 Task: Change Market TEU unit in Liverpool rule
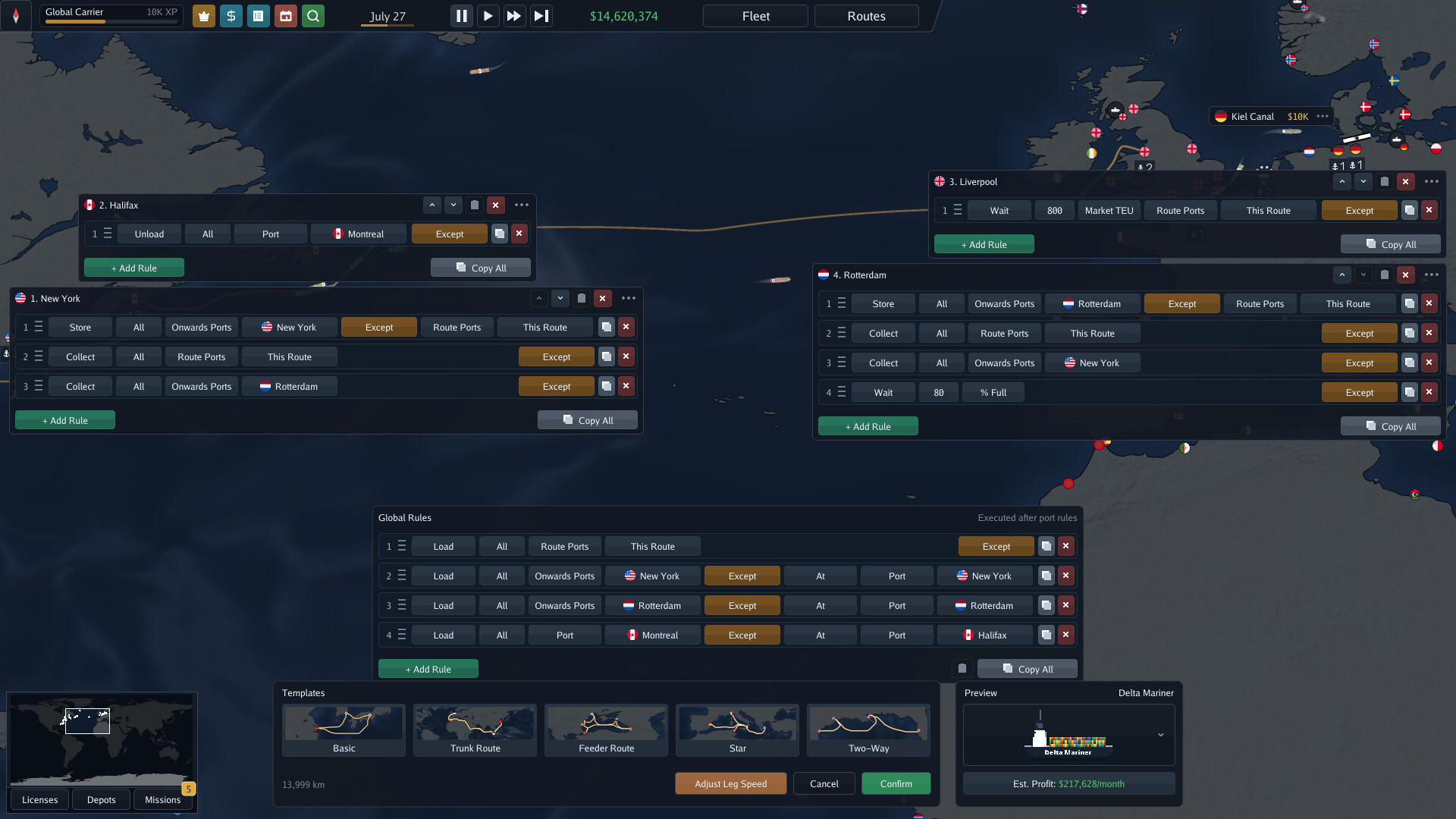pyautogui.click(x=1109, y=210)
